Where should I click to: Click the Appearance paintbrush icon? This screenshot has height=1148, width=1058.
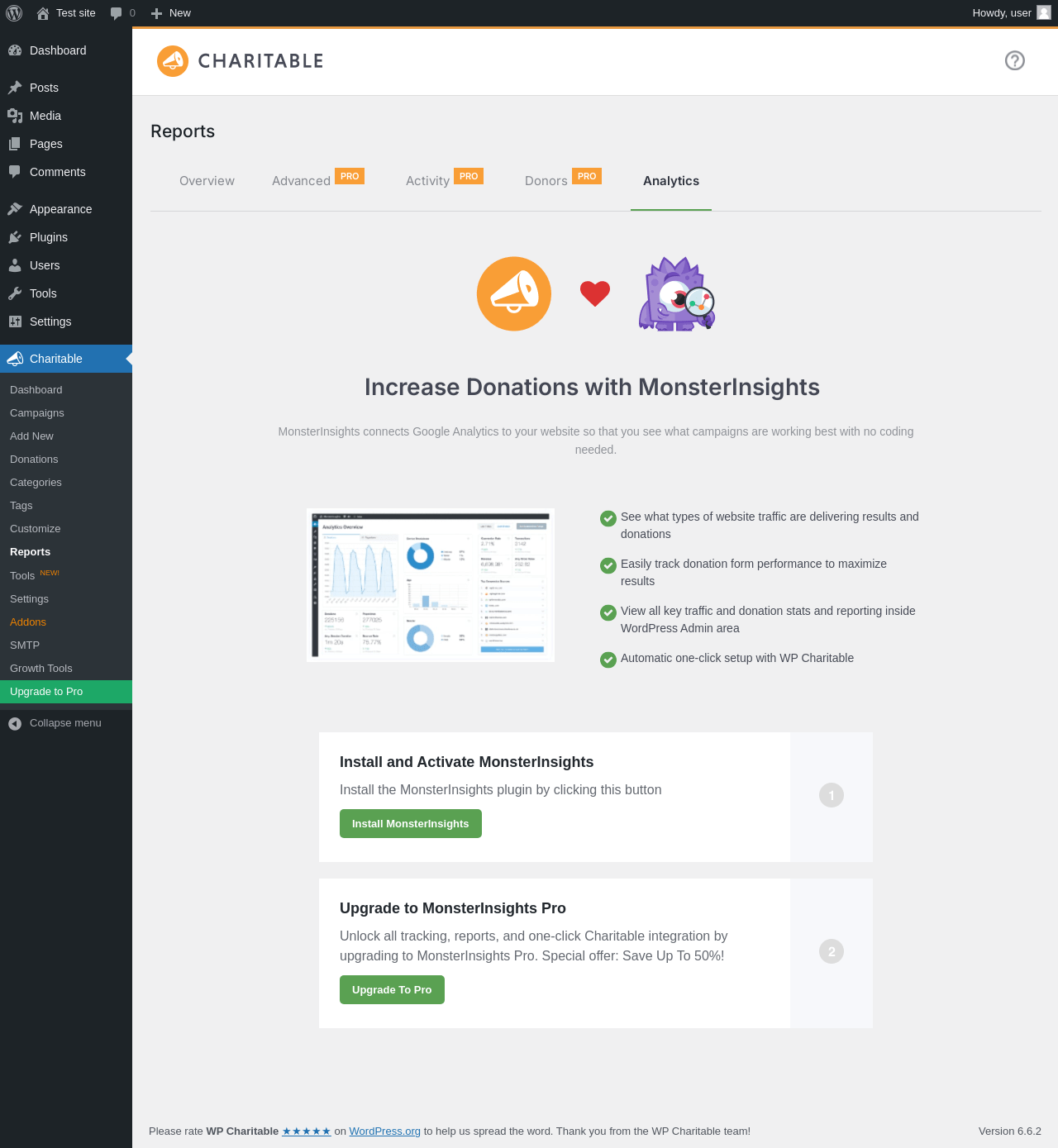(x=15, y=209)
